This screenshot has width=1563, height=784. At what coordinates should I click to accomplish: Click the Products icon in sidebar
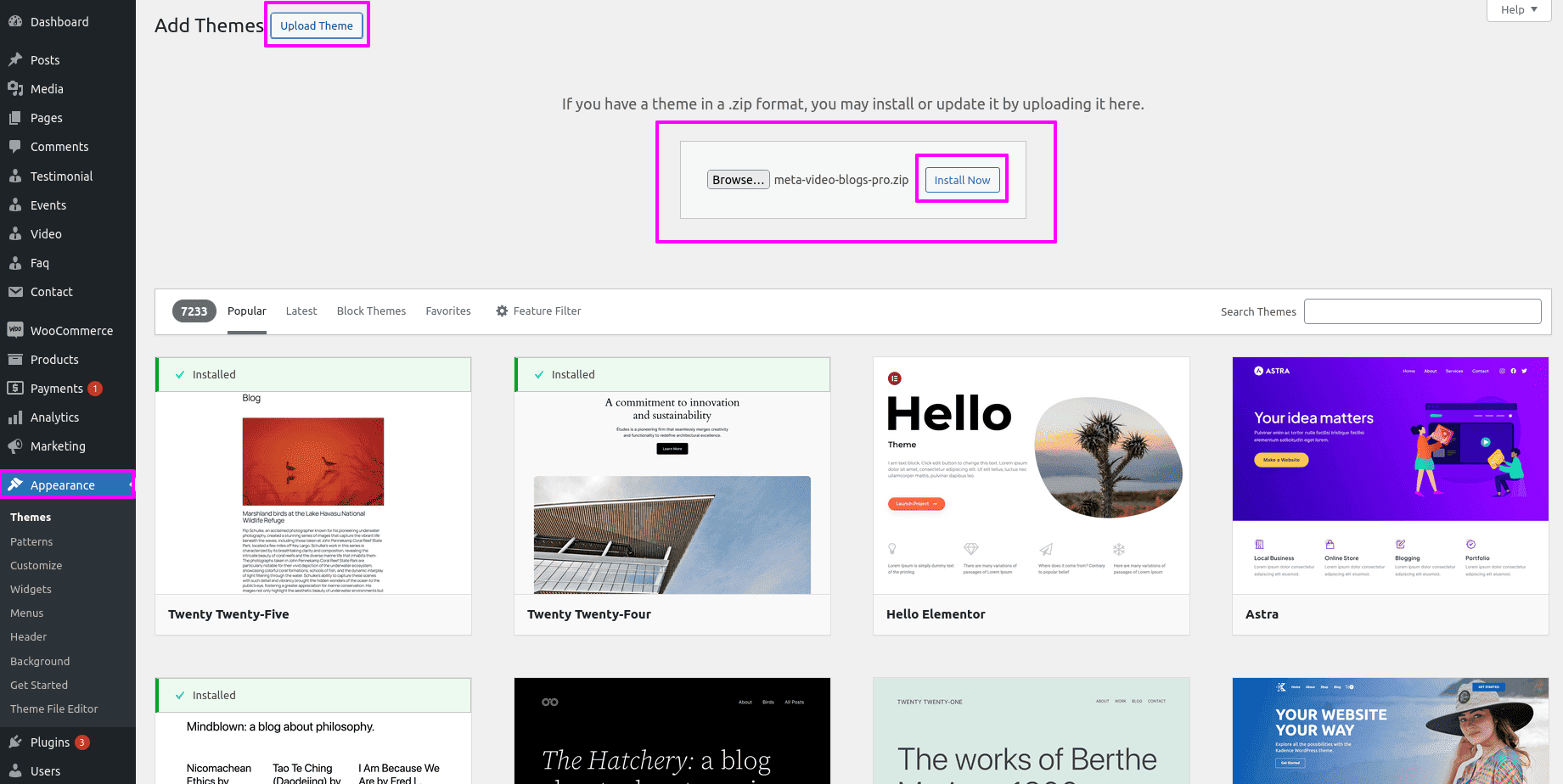point(15,360)
